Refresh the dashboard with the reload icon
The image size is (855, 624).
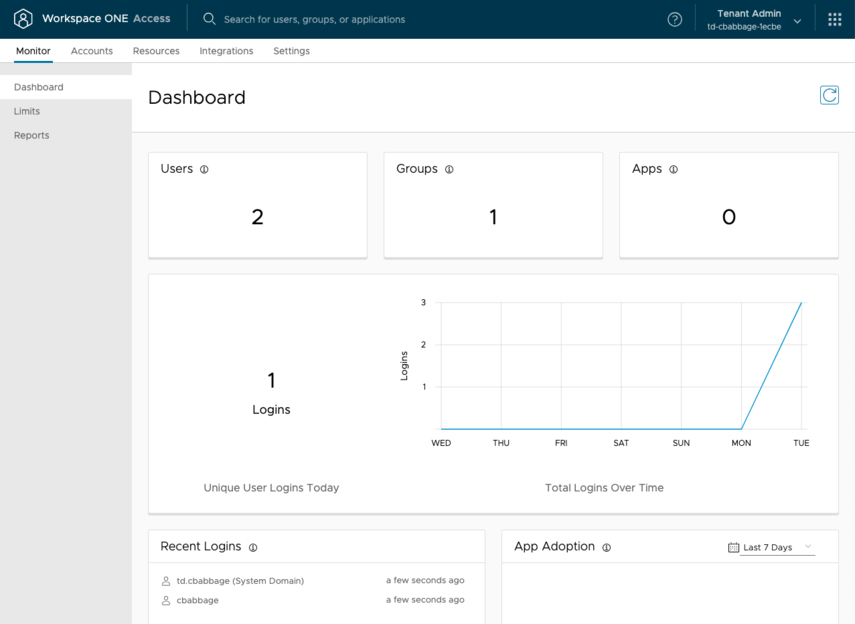click(x=829, y=95)
